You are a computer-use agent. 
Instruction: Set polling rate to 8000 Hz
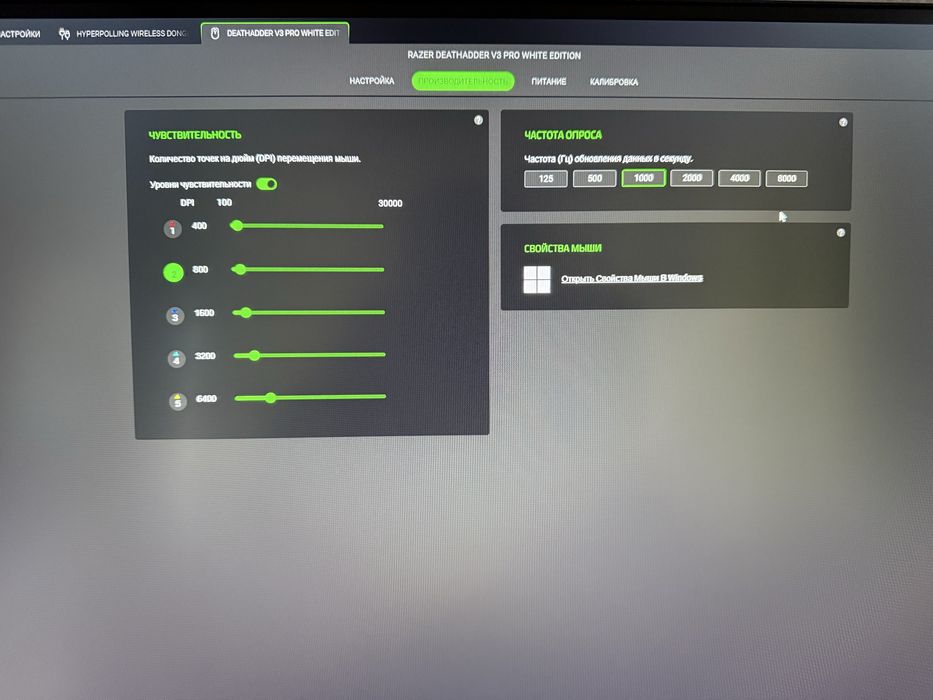tap(787, 178)
